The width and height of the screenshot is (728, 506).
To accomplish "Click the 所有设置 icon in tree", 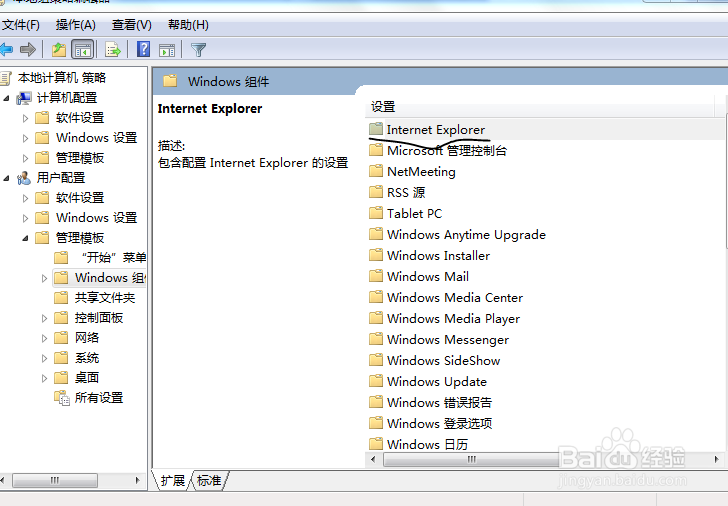I will [61, 398].
